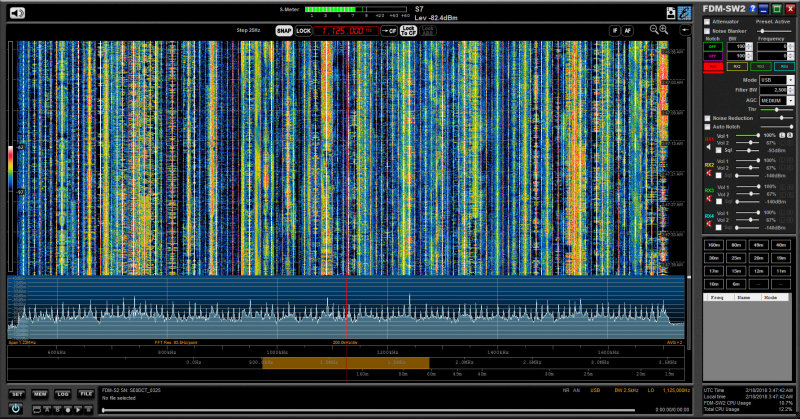Select the 30m band button
The width and height of the screenshot is (800, 419).
(x=714, y=258)
